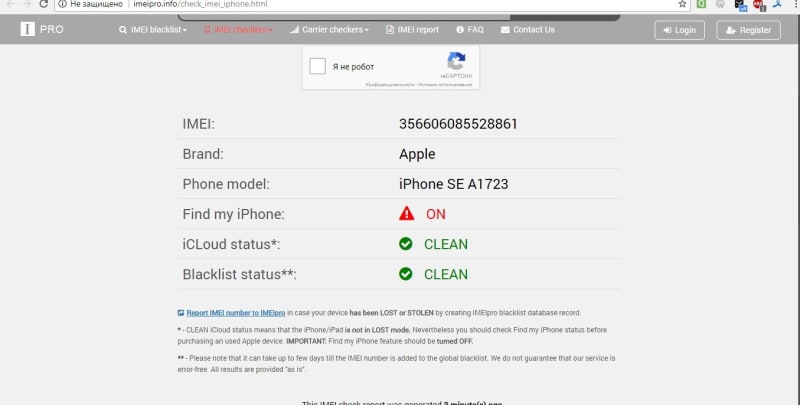The height and width of the screenshot is (405, 800).
Task: Click the red adblock extension icon
Action: pos(759,5)
